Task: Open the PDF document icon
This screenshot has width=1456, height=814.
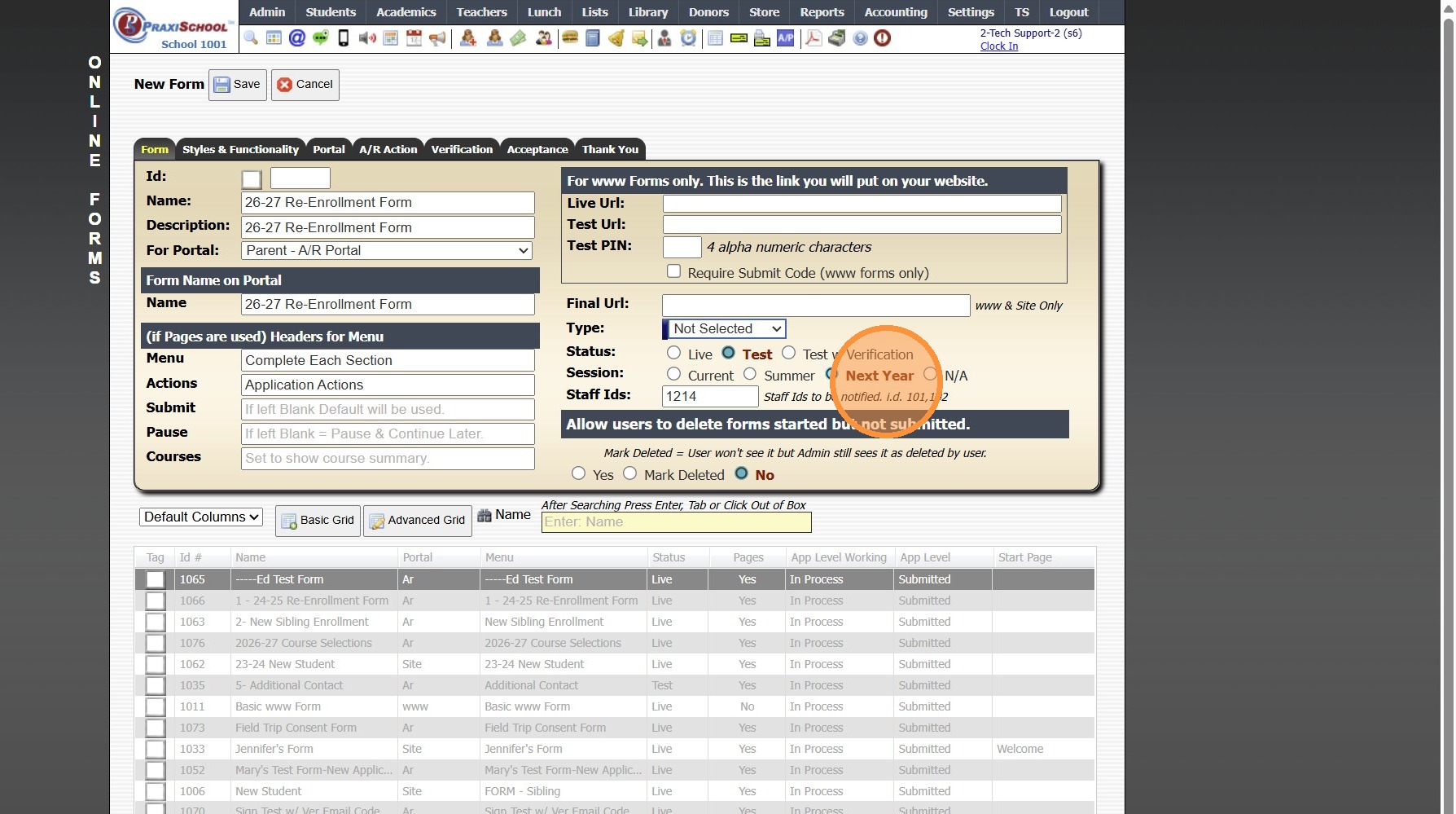Action: click(814, 38)
